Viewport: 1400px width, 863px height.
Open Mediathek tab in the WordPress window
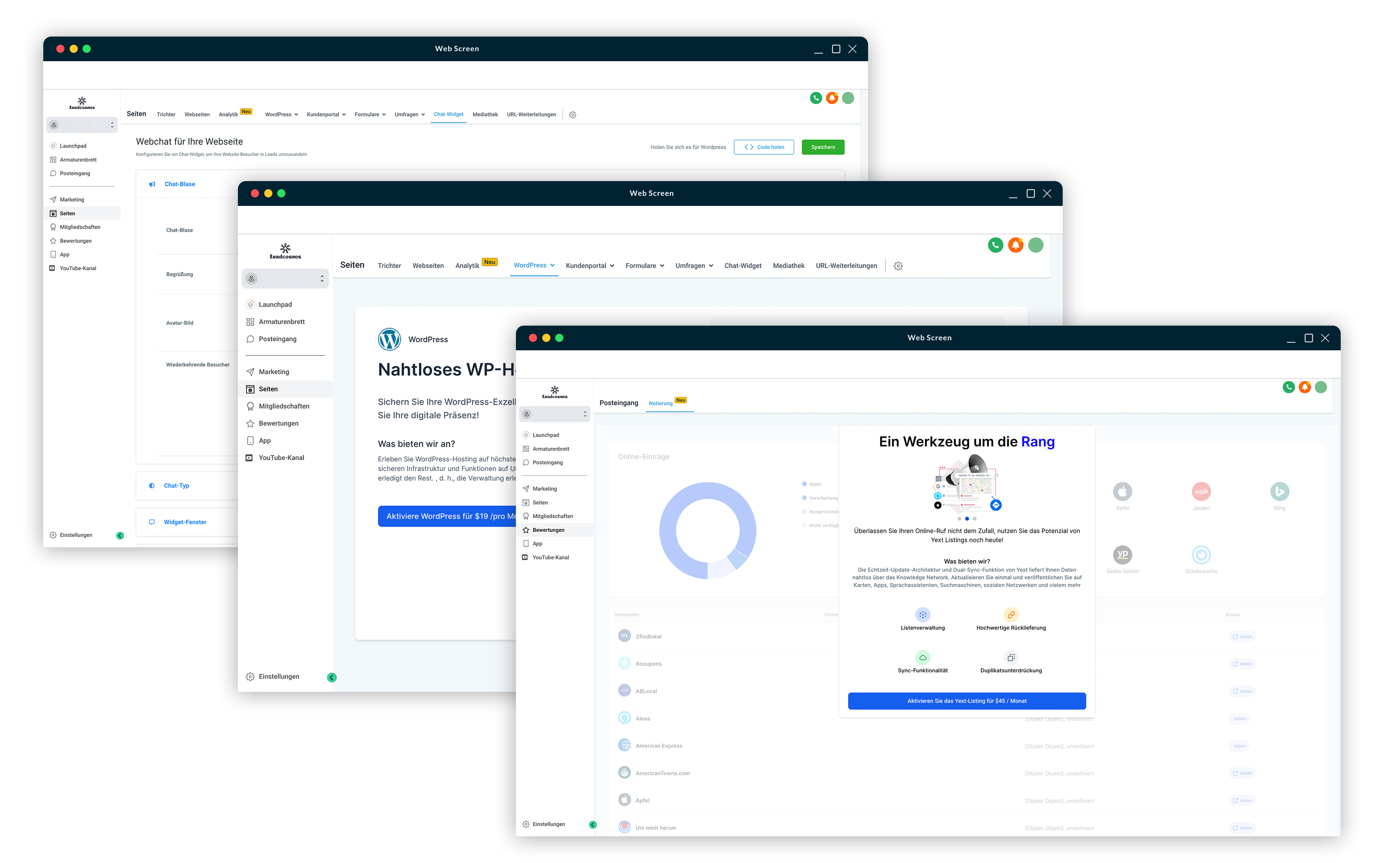click(x=788, y=266)
